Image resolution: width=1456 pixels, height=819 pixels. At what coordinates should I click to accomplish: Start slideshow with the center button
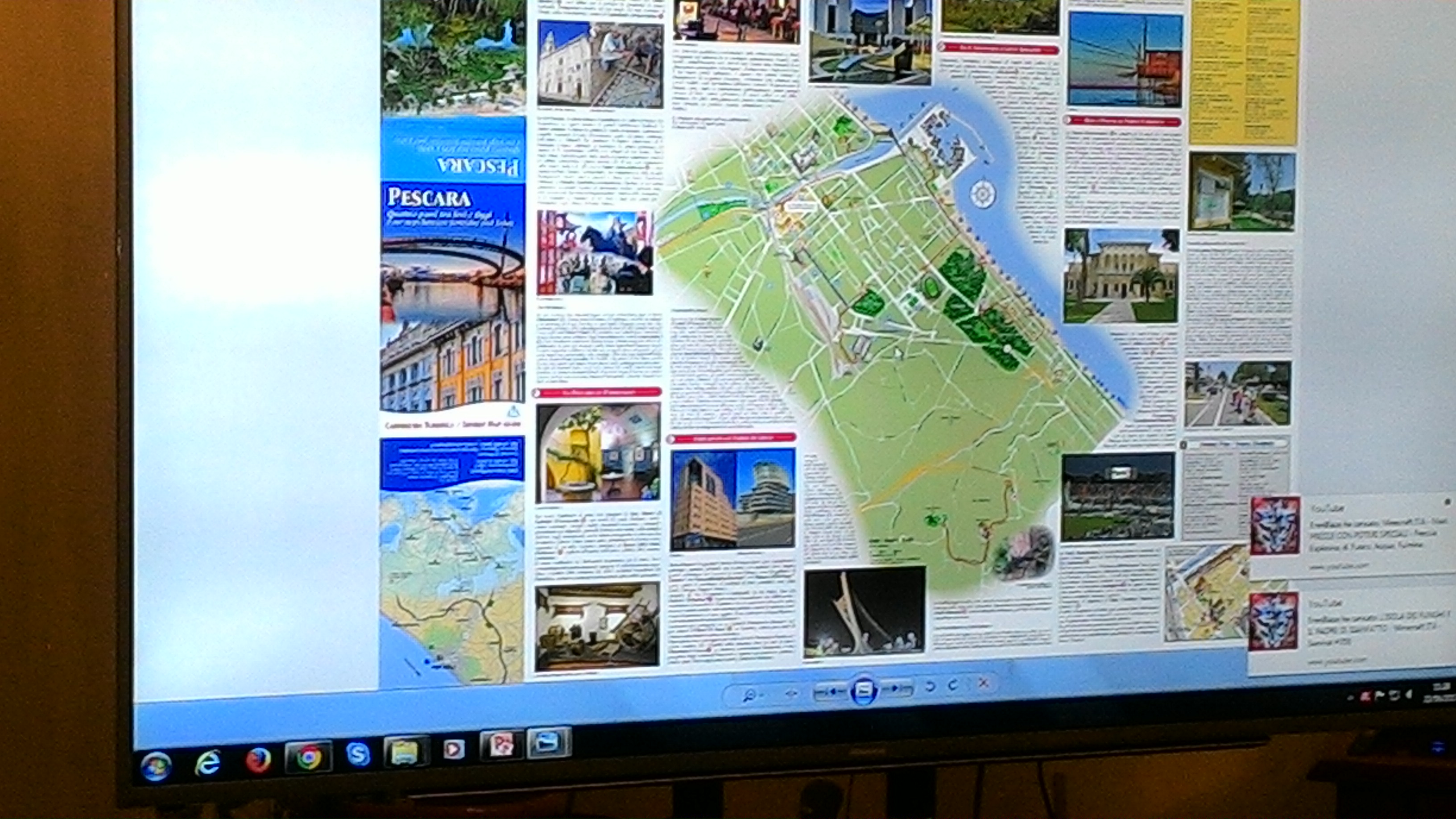tap(863, 690)
